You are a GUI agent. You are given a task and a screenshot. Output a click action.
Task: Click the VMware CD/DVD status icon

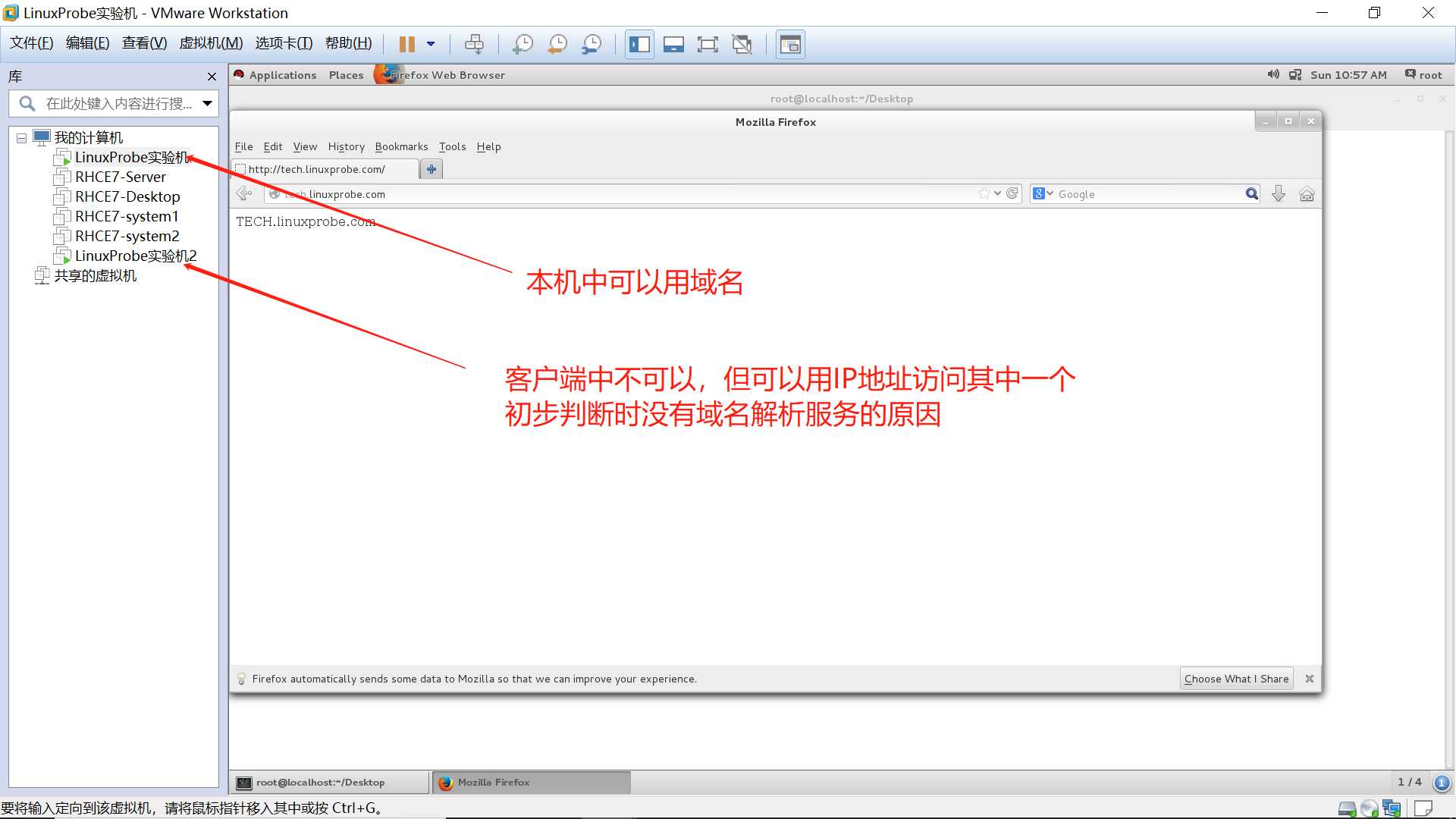tap(1369, 809)
